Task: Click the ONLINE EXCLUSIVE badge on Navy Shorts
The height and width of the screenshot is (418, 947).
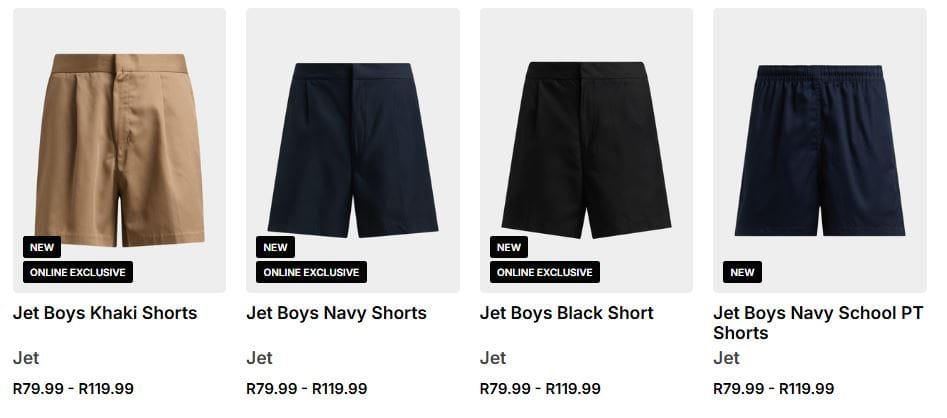Action: [x=311, y=272]
